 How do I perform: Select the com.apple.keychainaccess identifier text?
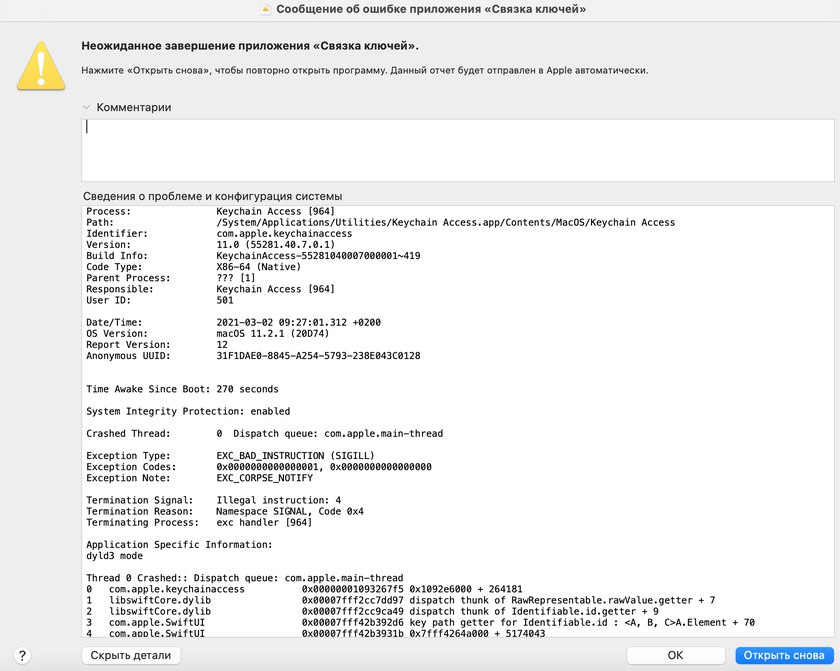point(284,233)
